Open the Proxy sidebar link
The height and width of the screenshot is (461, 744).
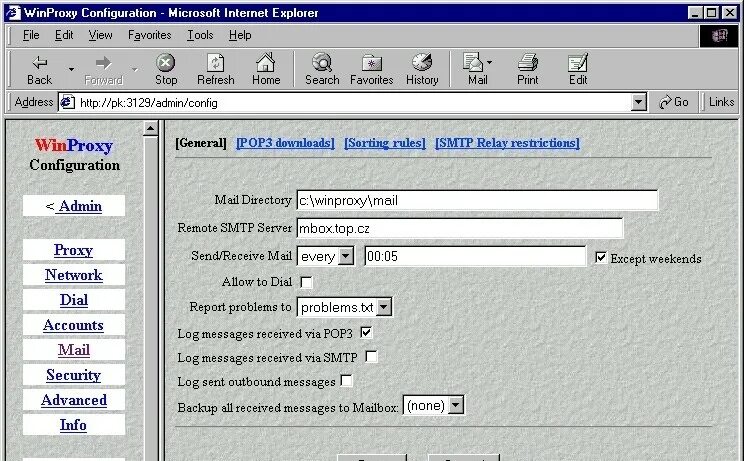coord(74,250)
